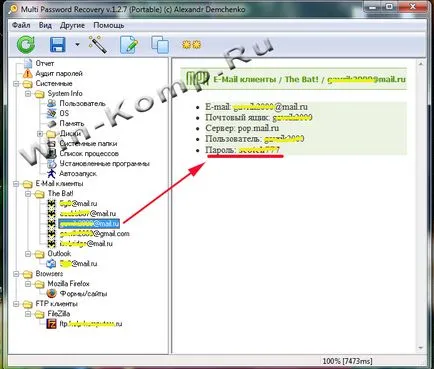Click the Пароль line in the details
Screen dimensions: 434x369
[243, 150]
